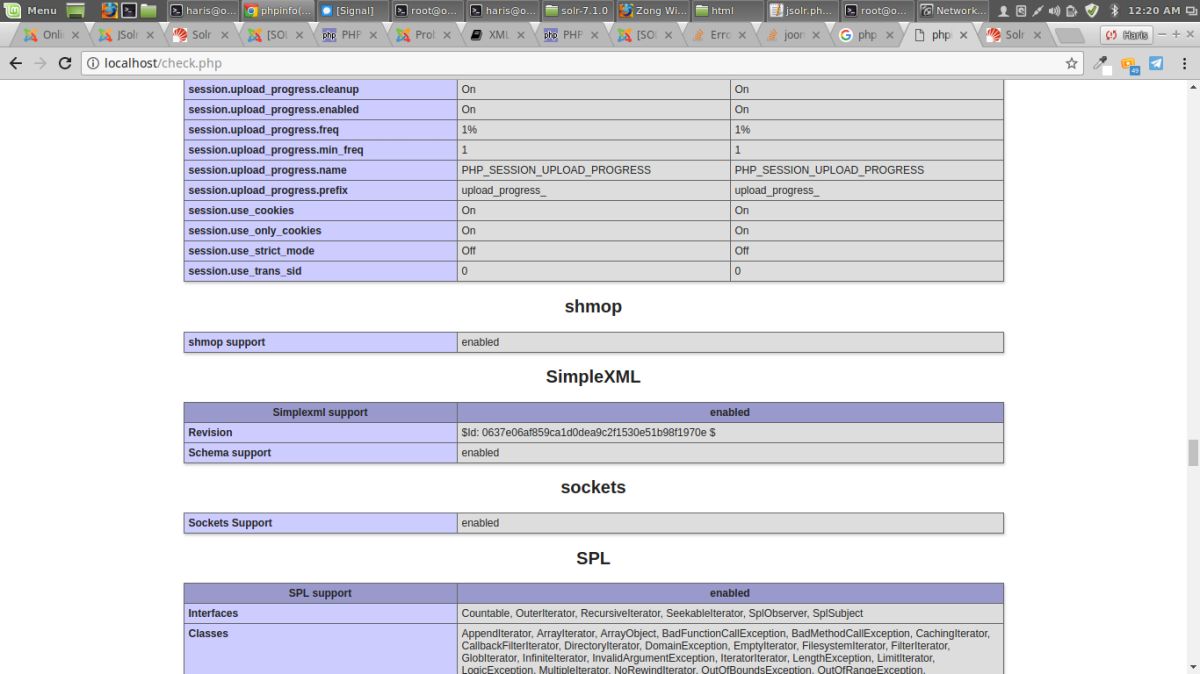Viewport: 1200px width, 674px height.
Task: Click the pen-shaped tray icon
Action: [1037, 11]
